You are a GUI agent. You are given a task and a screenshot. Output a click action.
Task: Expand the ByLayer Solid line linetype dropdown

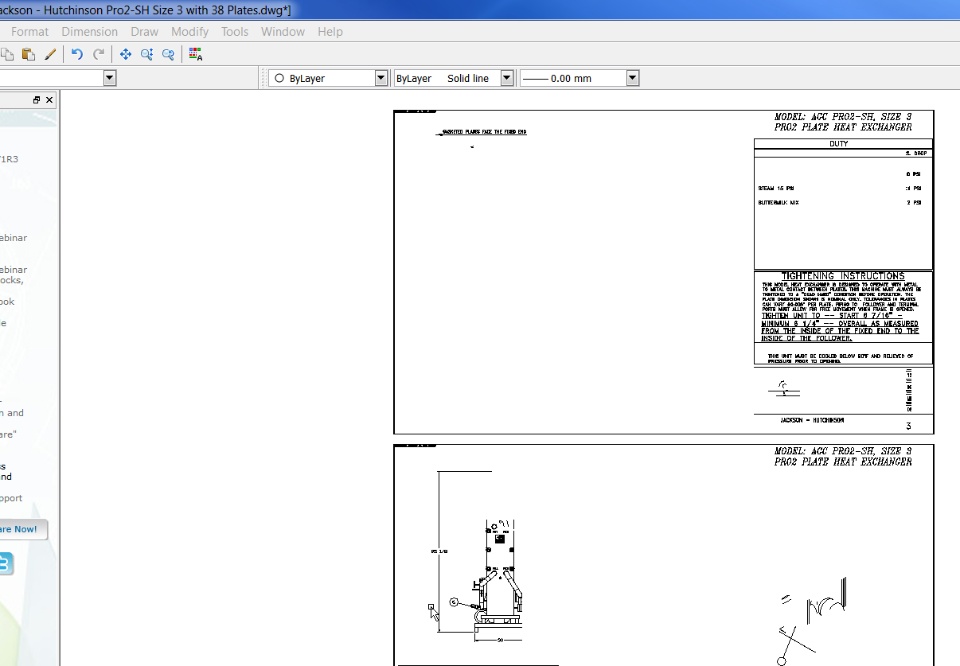[507, 78]
